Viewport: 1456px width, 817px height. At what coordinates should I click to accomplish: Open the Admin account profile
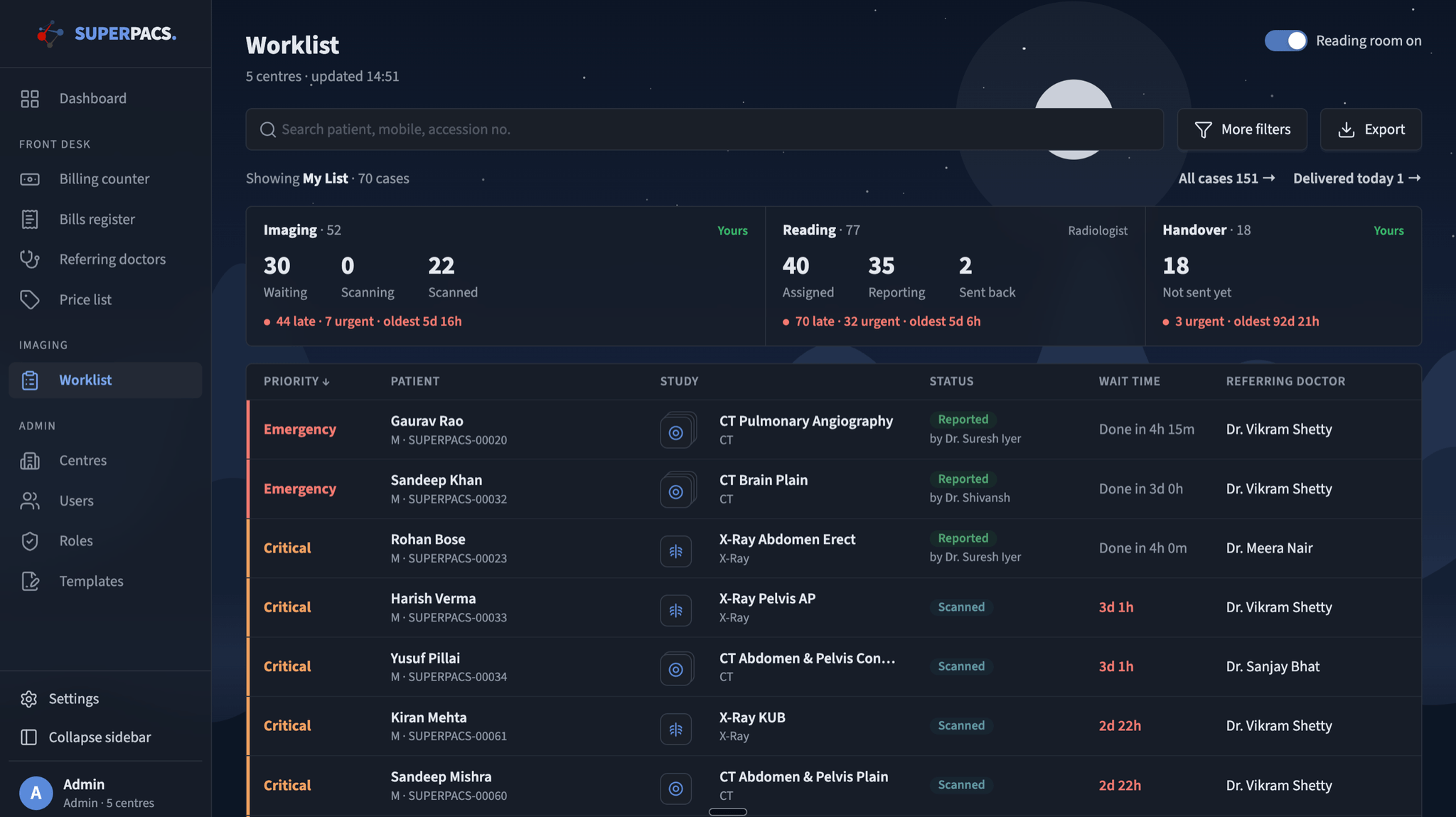click(x=105, y=793)
